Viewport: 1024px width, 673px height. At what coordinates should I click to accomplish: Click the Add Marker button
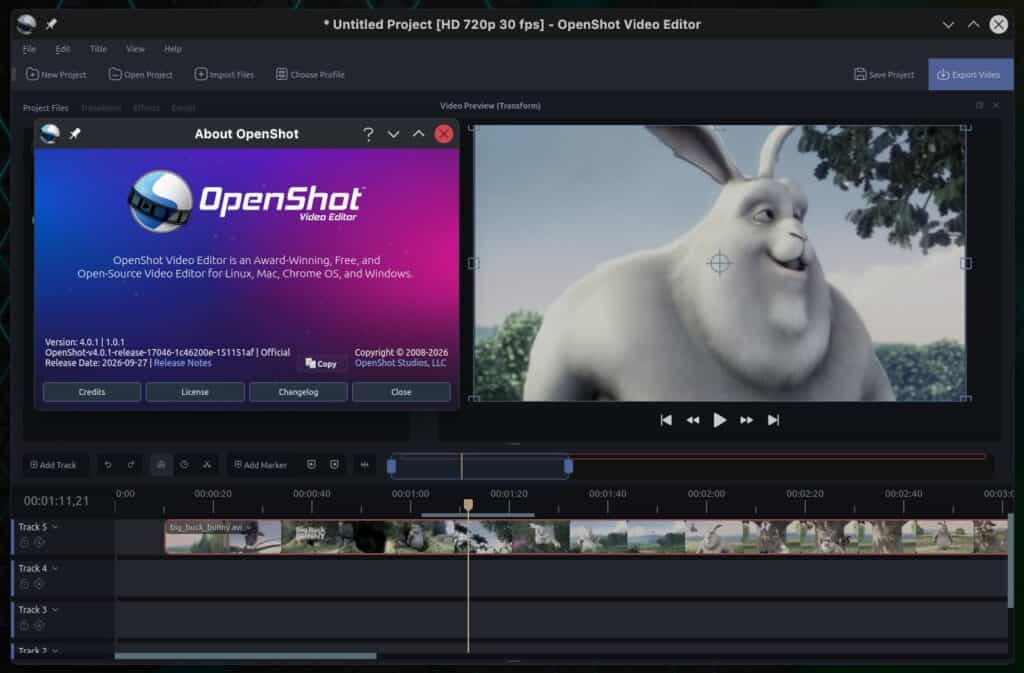(x=261, y=465)
